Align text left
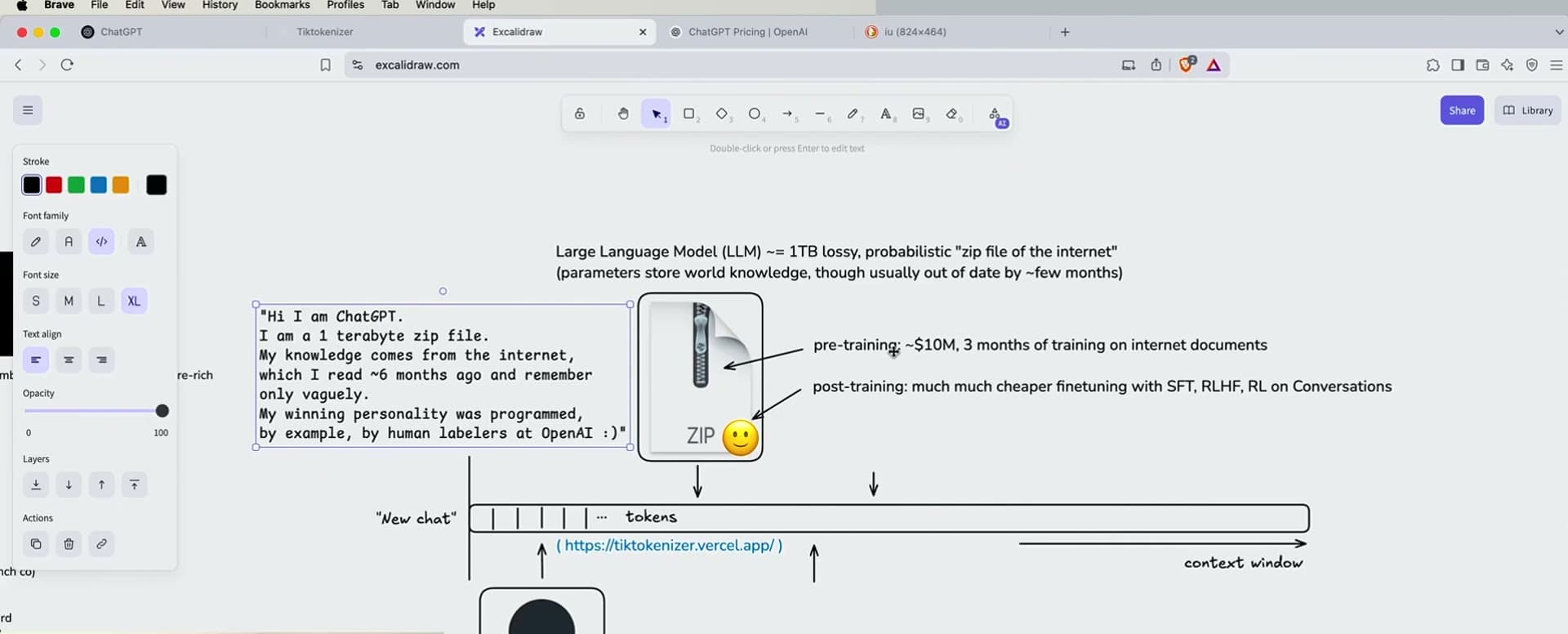This screenshot has height=634, width=1568. [x=36, y=359]
